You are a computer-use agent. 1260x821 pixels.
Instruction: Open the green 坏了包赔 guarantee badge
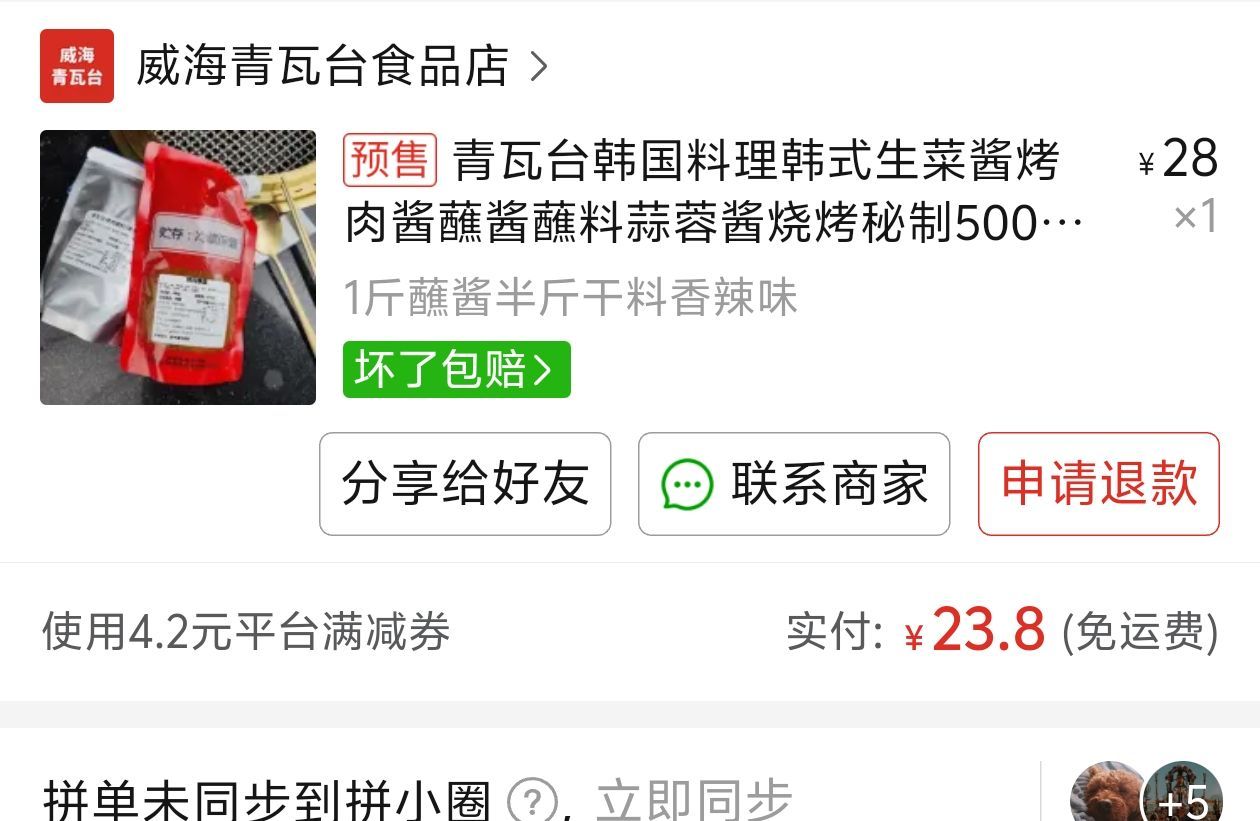457,370
